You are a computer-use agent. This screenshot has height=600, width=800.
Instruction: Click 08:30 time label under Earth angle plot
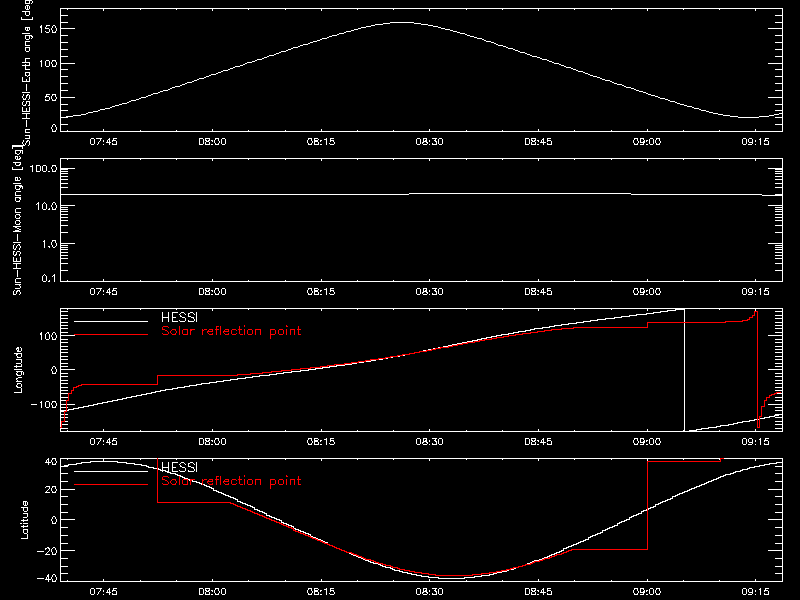[x=430, y=142]
